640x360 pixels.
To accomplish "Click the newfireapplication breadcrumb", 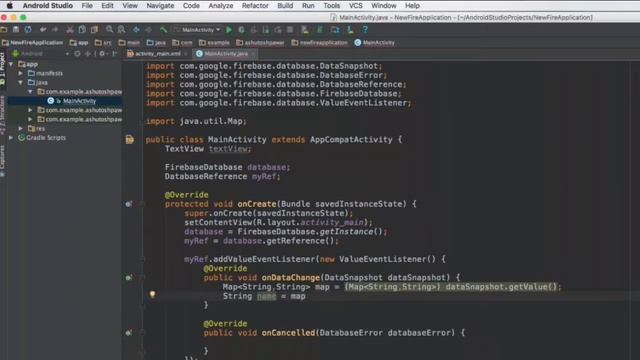I will click(x=319, y=42).
